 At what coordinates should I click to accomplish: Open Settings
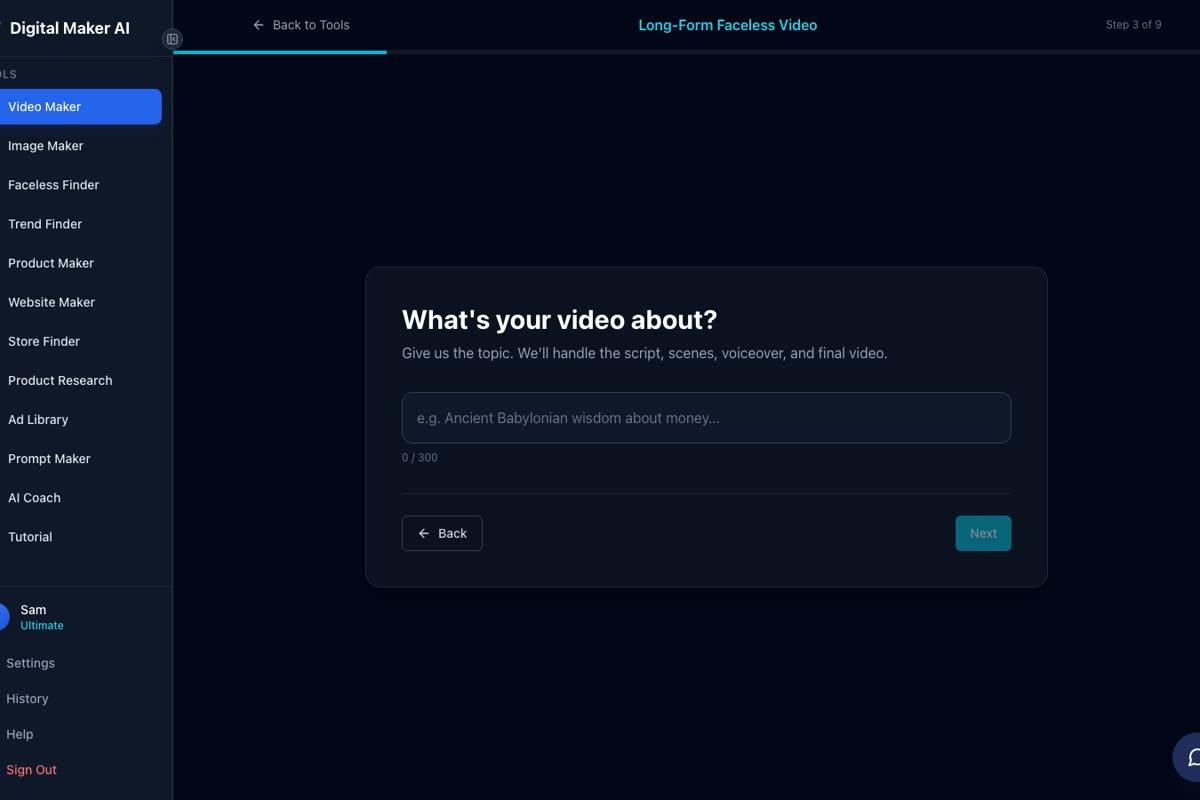pos(30,663)
